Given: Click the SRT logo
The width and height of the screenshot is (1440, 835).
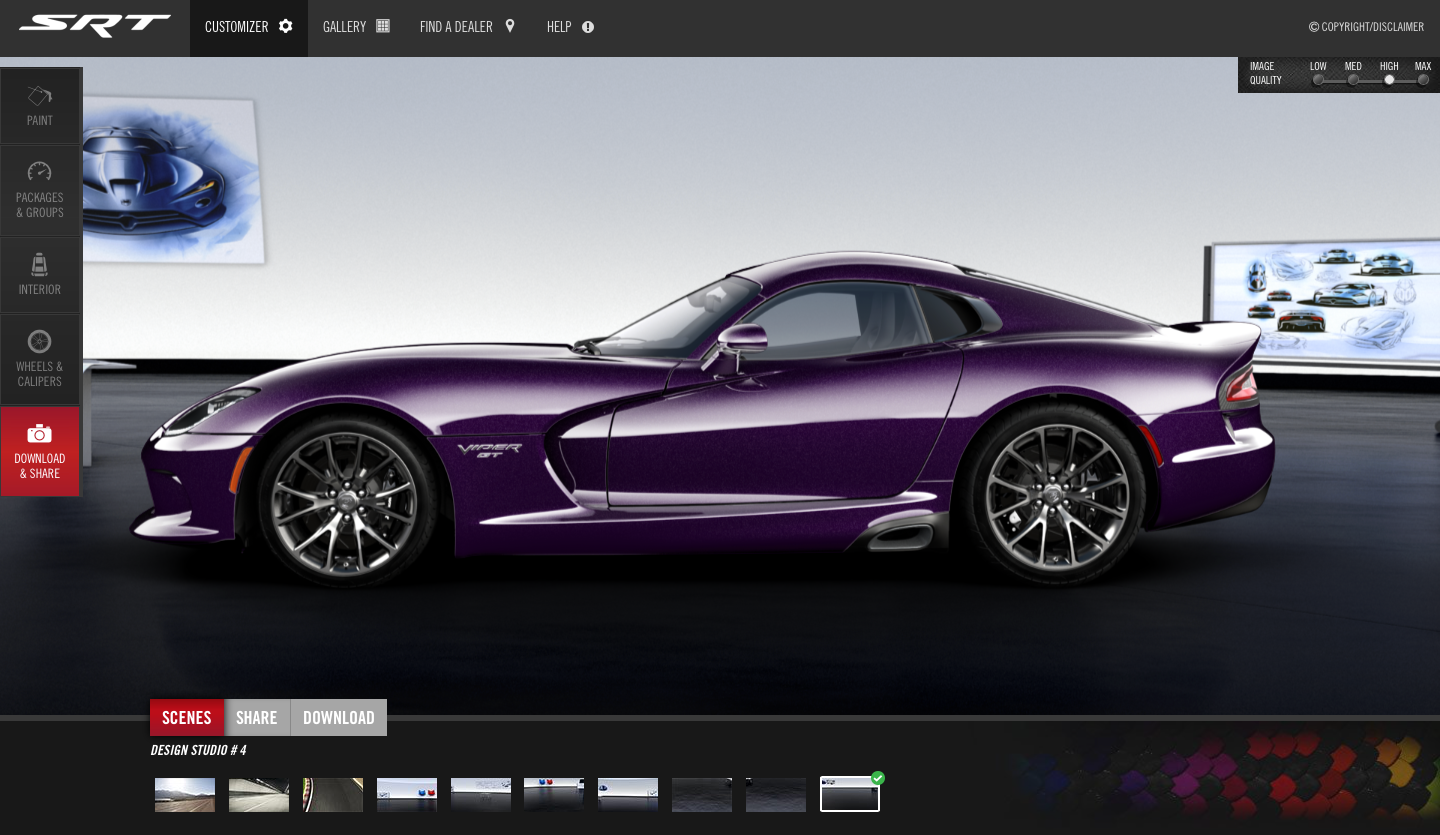Looking at the screenshot, I should coord(95,26).
